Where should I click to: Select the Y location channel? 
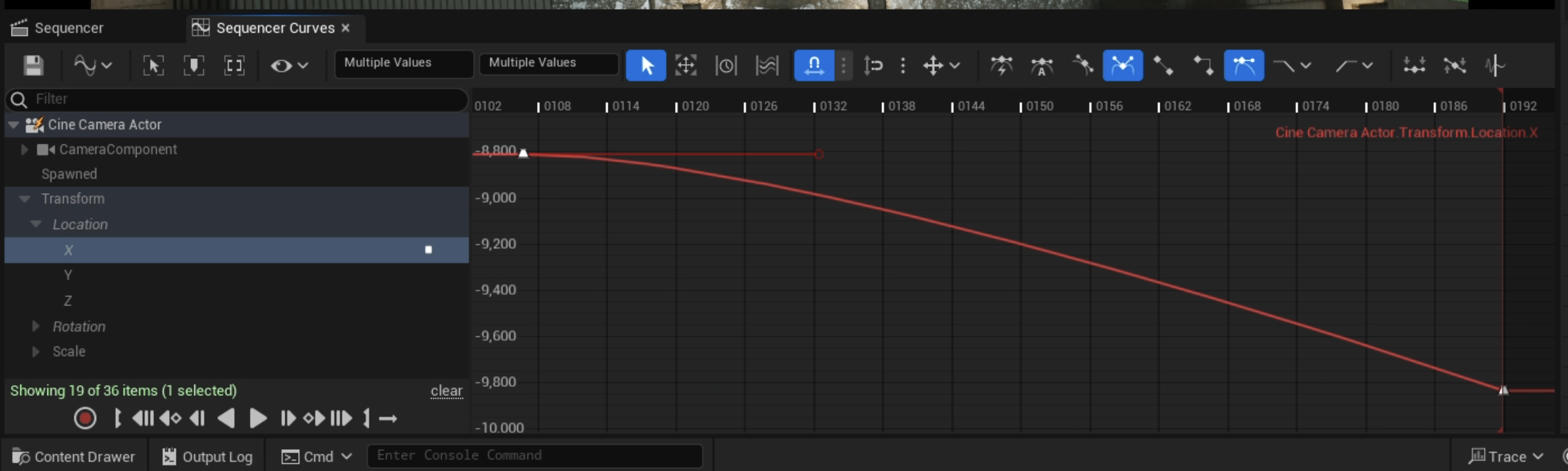(x=237, y=275)
